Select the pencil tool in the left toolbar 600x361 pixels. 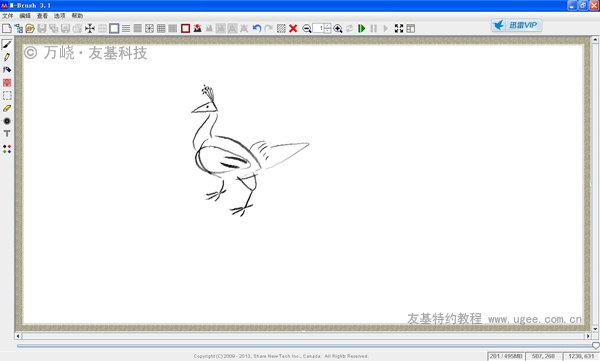click(7, 57)
